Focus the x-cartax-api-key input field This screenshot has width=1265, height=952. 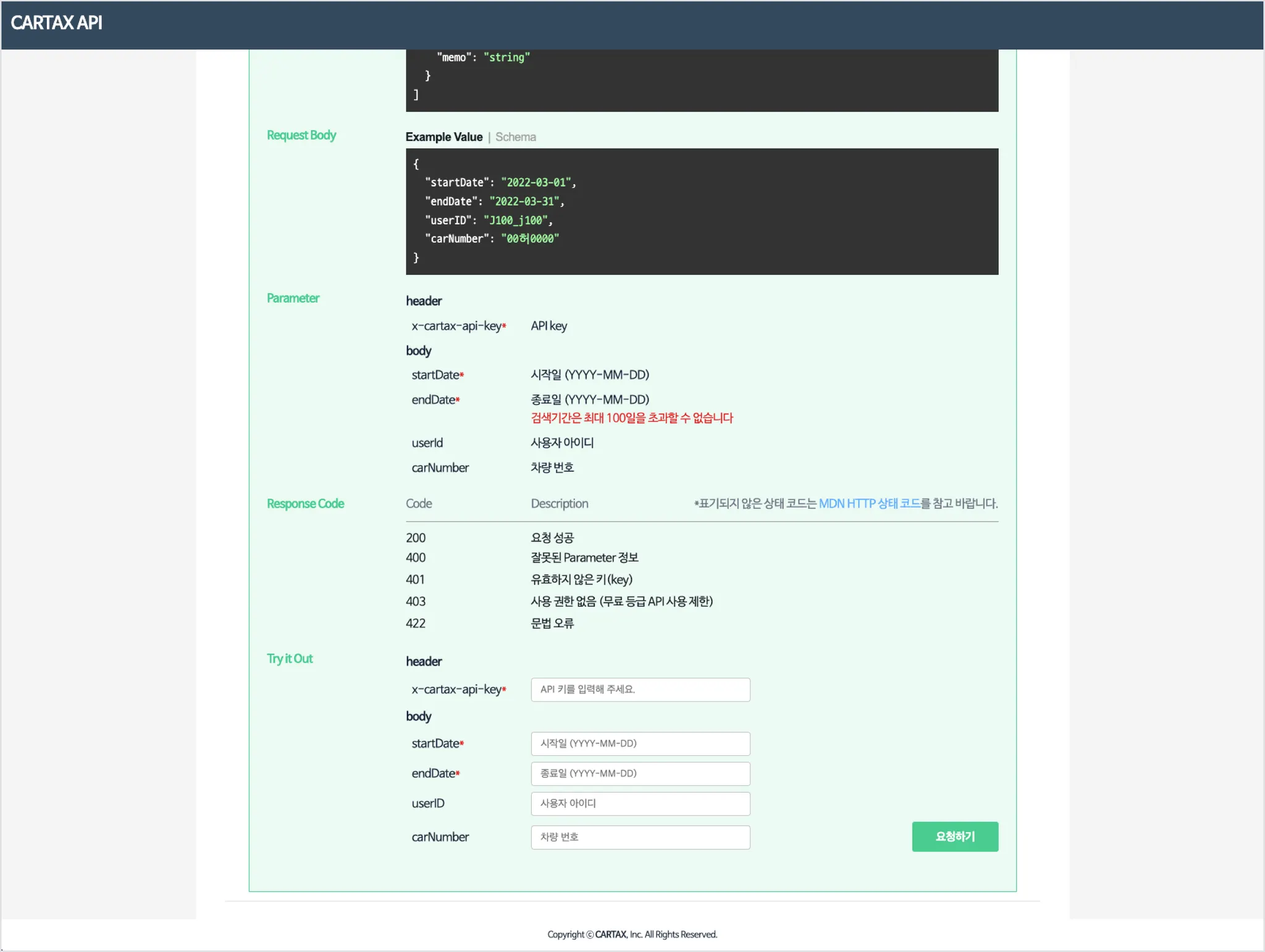(640, 690)
